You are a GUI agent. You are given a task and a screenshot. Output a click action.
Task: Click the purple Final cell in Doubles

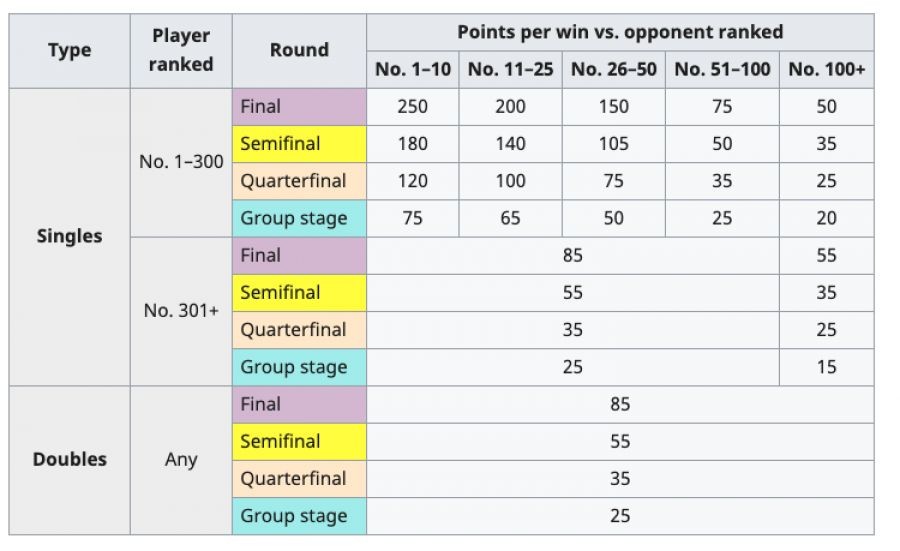pyautogui.click(x=299, y=404)
